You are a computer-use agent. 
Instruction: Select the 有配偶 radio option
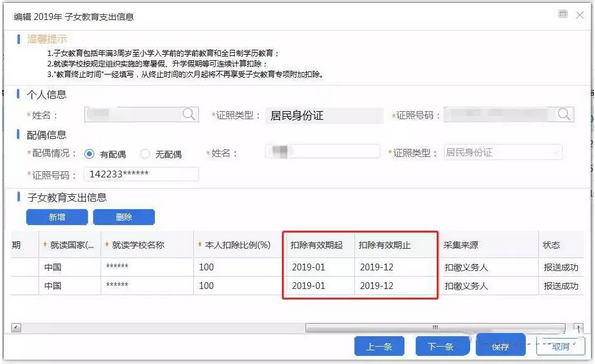[89, 154]
